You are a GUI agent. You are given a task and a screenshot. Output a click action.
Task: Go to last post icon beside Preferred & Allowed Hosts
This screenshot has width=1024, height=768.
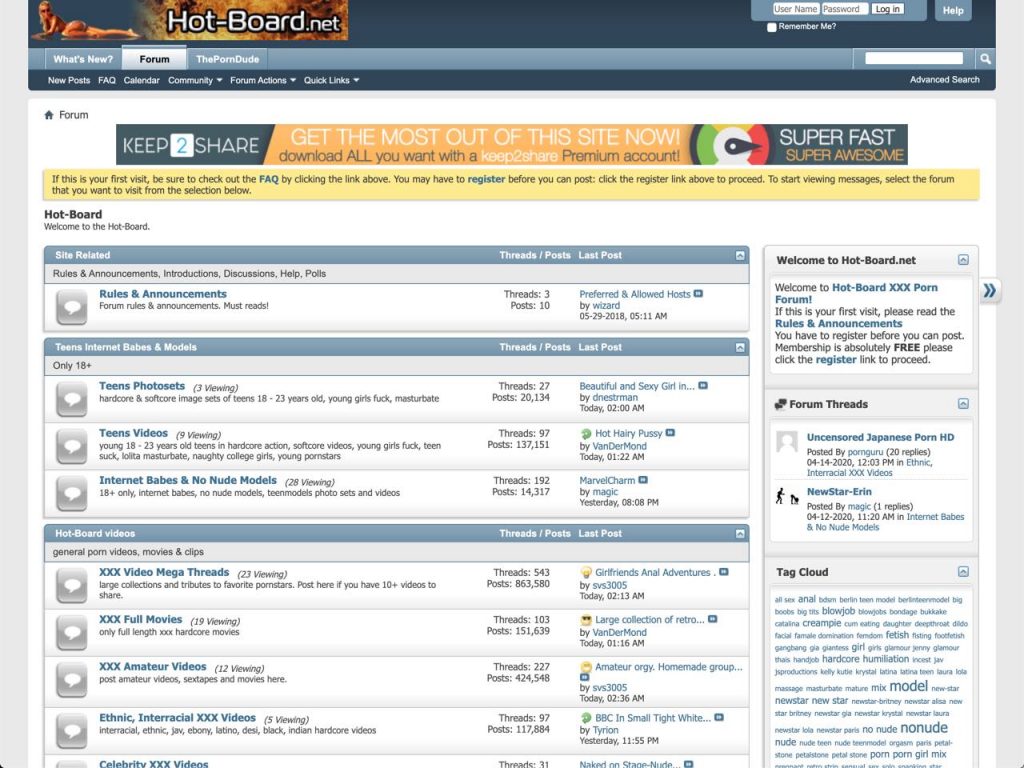point(698,294)
